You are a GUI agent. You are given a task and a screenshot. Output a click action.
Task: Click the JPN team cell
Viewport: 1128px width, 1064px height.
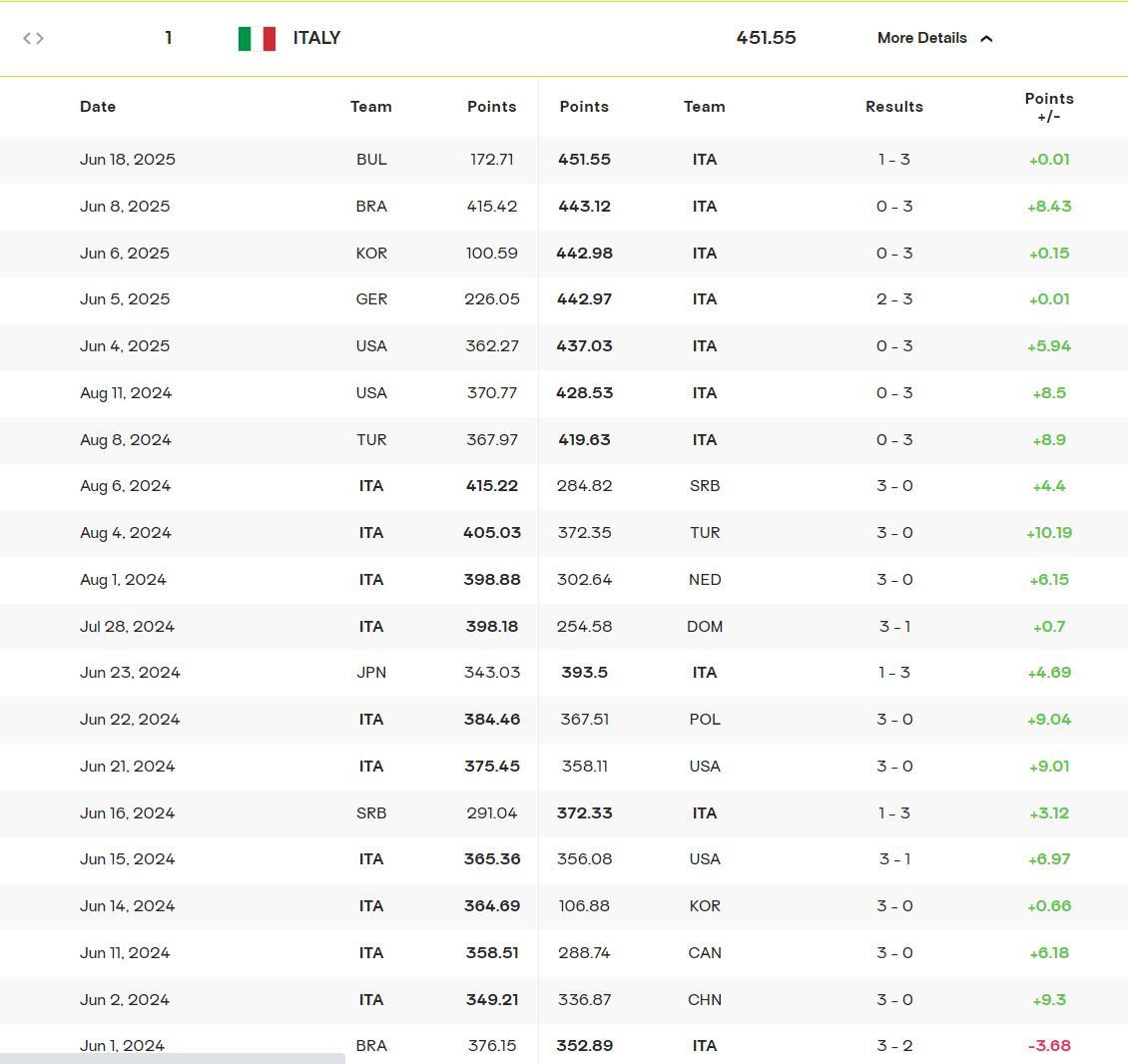pos(371,673)
